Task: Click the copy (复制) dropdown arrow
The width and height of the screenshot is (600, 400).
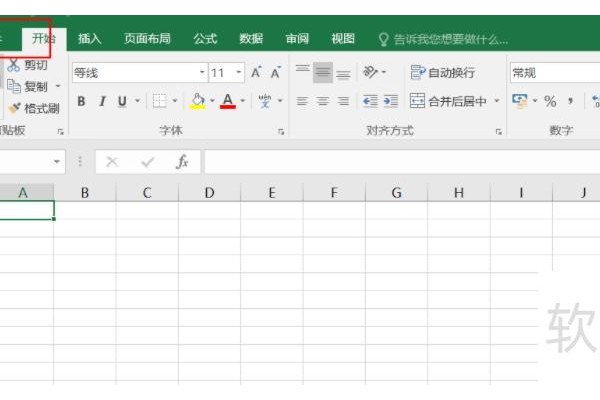Action: [x=58, y=86]
